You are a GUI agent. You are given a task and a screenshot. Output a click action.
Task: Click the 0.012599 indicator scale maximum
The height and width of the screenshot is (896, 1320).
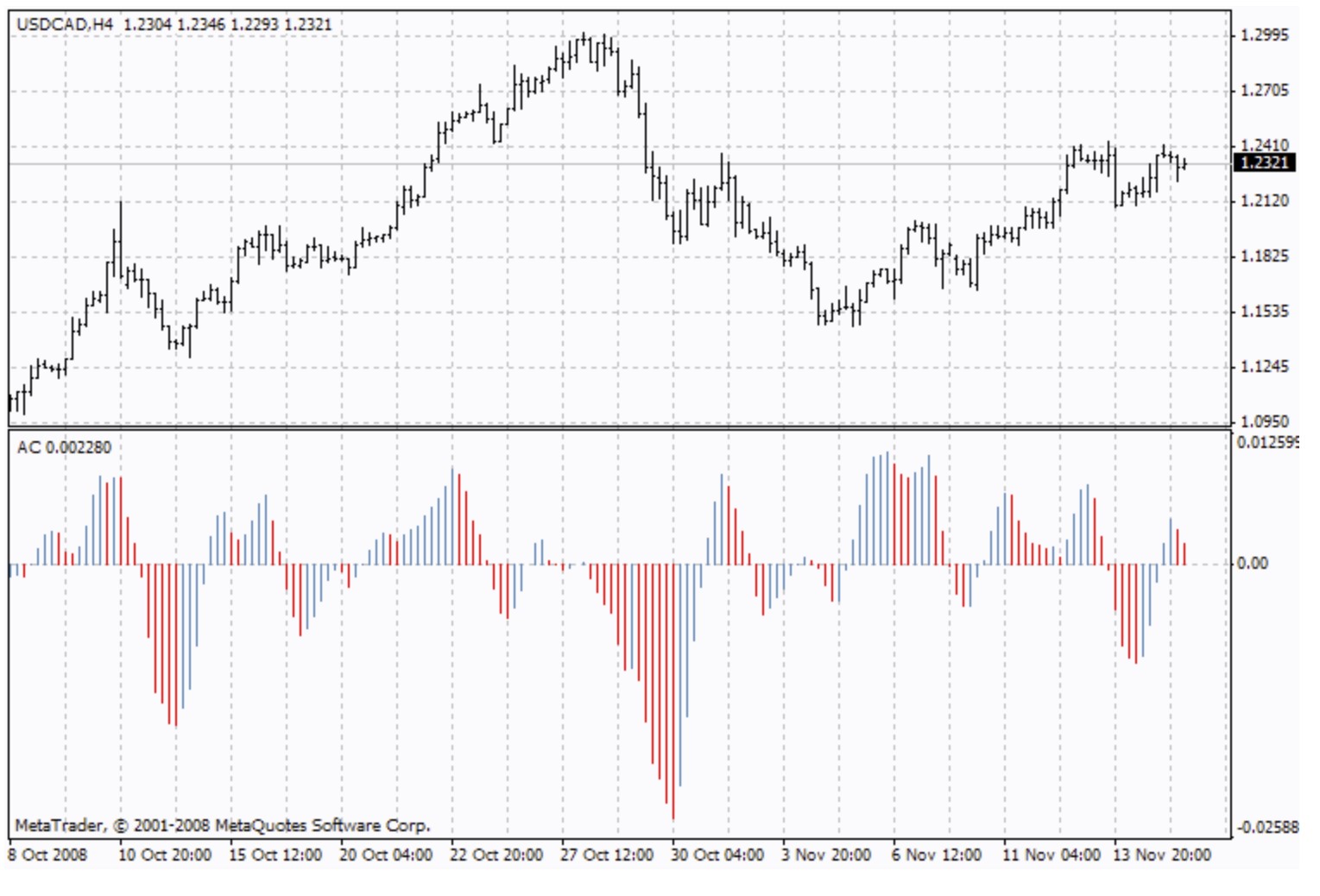pos(1267,443)
